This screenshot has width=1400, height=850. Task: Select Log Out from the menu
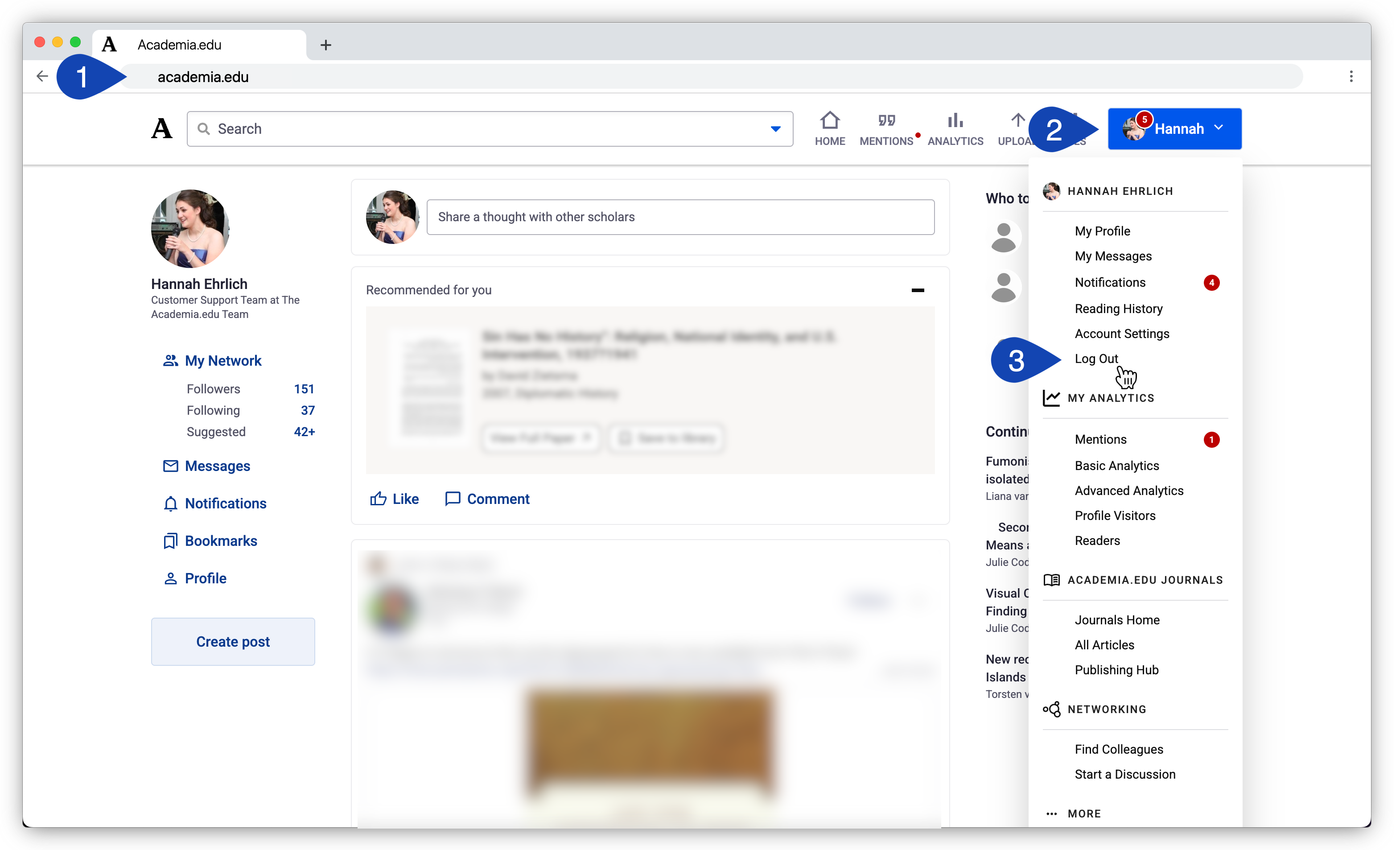pyautogui.click(x=1096, y=359)
